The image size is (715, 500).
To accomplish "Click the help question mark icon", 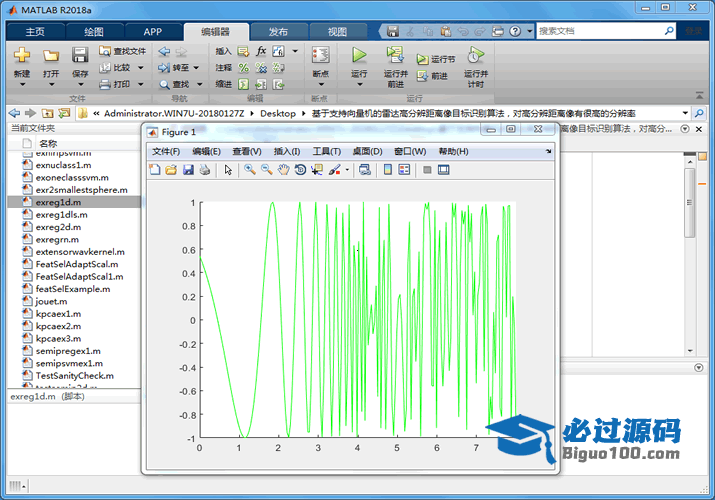I will (x=515, y=31).
